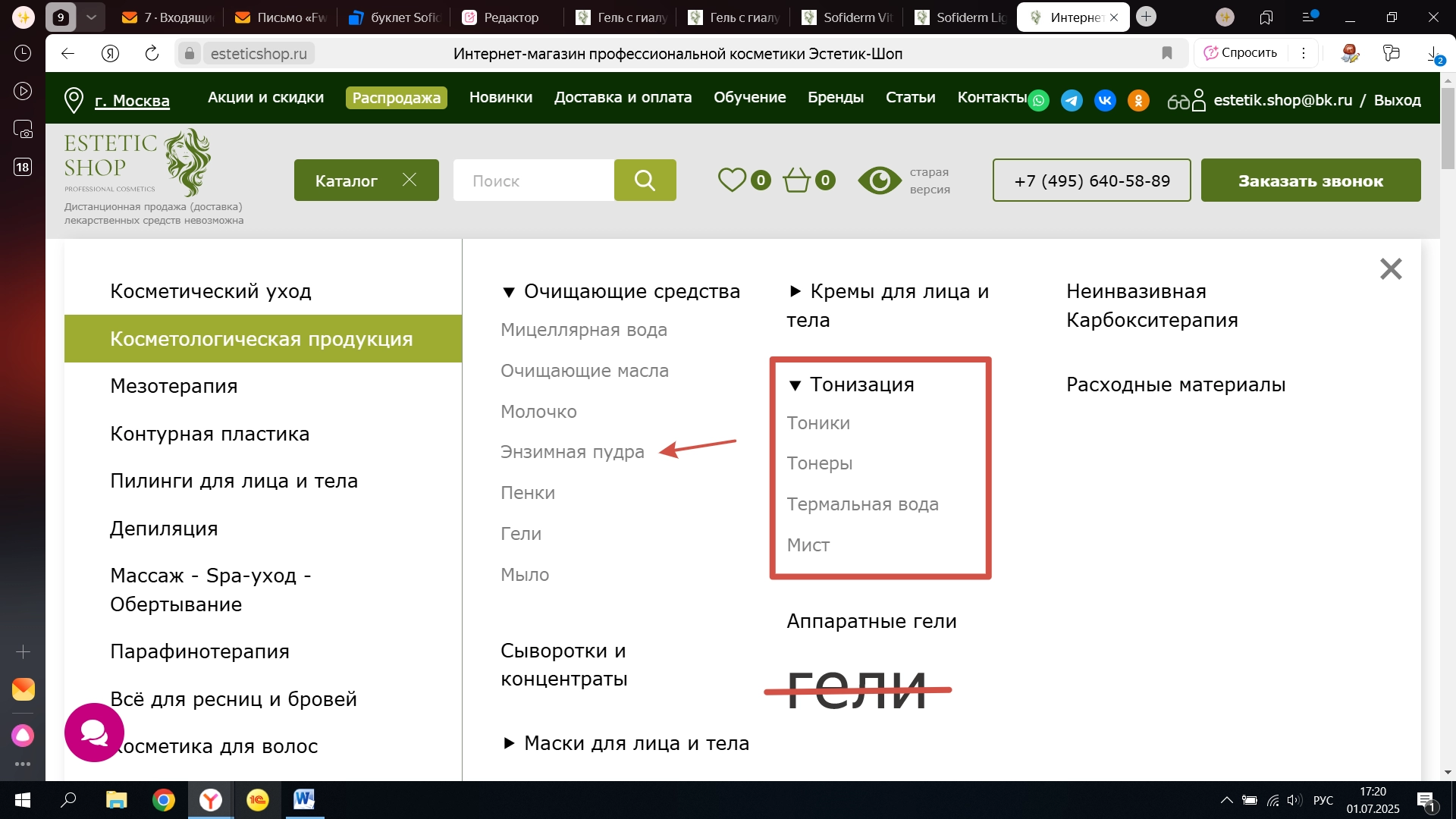Open Распродажа menu item
Image resolution: width=1456 pixels, height=819 pixels.
click(x=396, y=98)
